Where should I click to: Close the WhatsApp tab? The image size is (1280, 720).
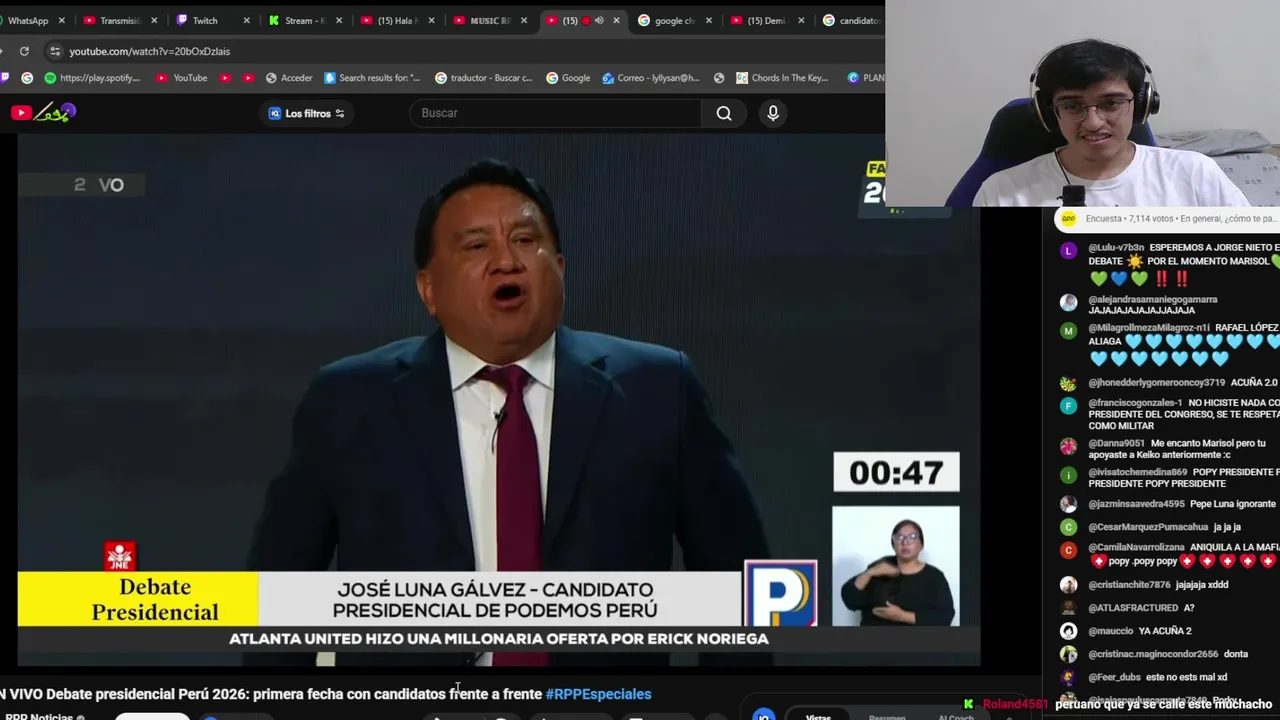click(x=62, y=20)
